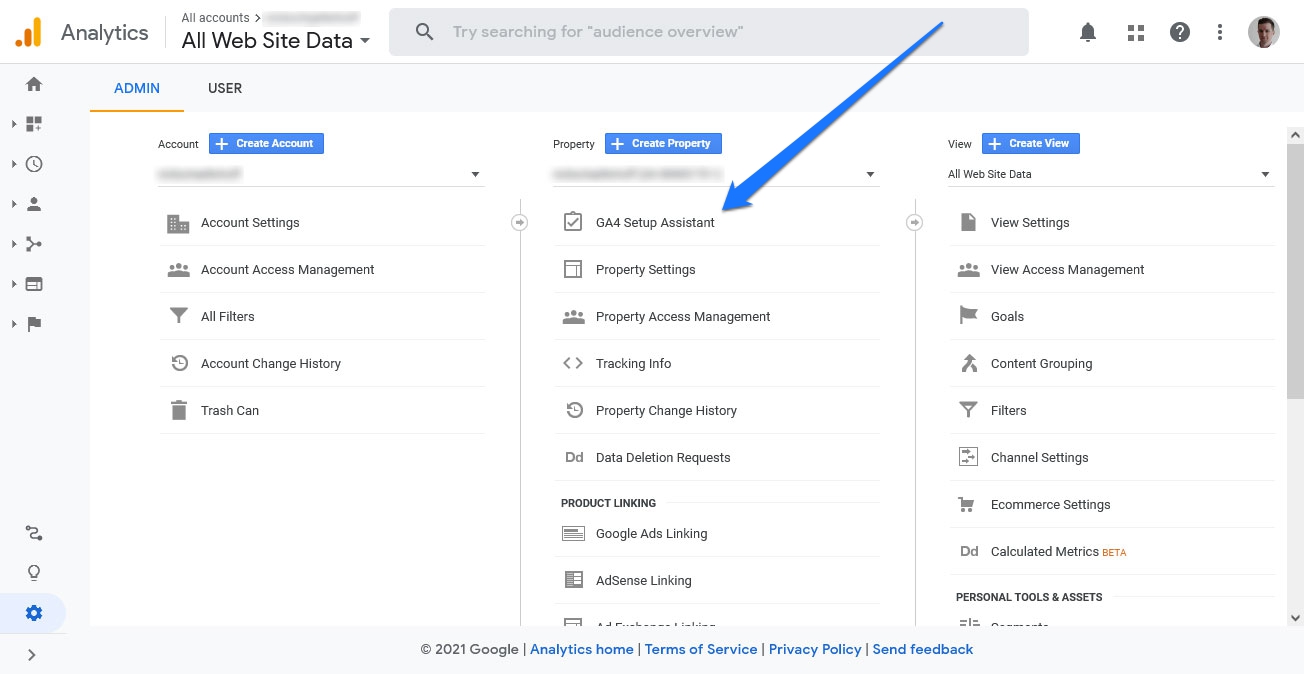Viewport: 1304px width, 674px height.
Task: Click the user profile avatar
Action: [x=1264, y=32]
